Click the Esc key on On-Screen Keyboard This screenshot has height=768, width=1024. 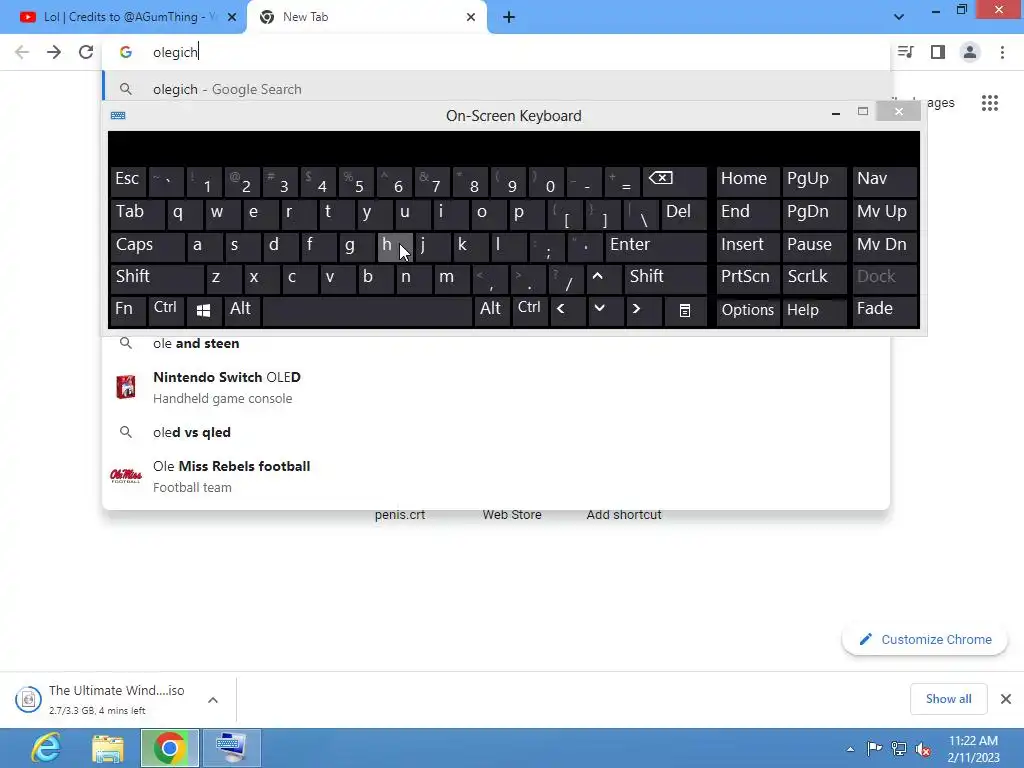[128, 180]
